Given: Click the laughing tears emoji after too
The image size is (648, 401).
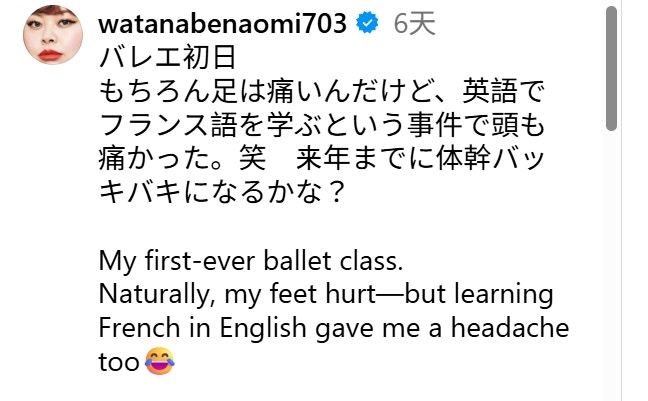Looking at the screenshot, I should [160, 361].
